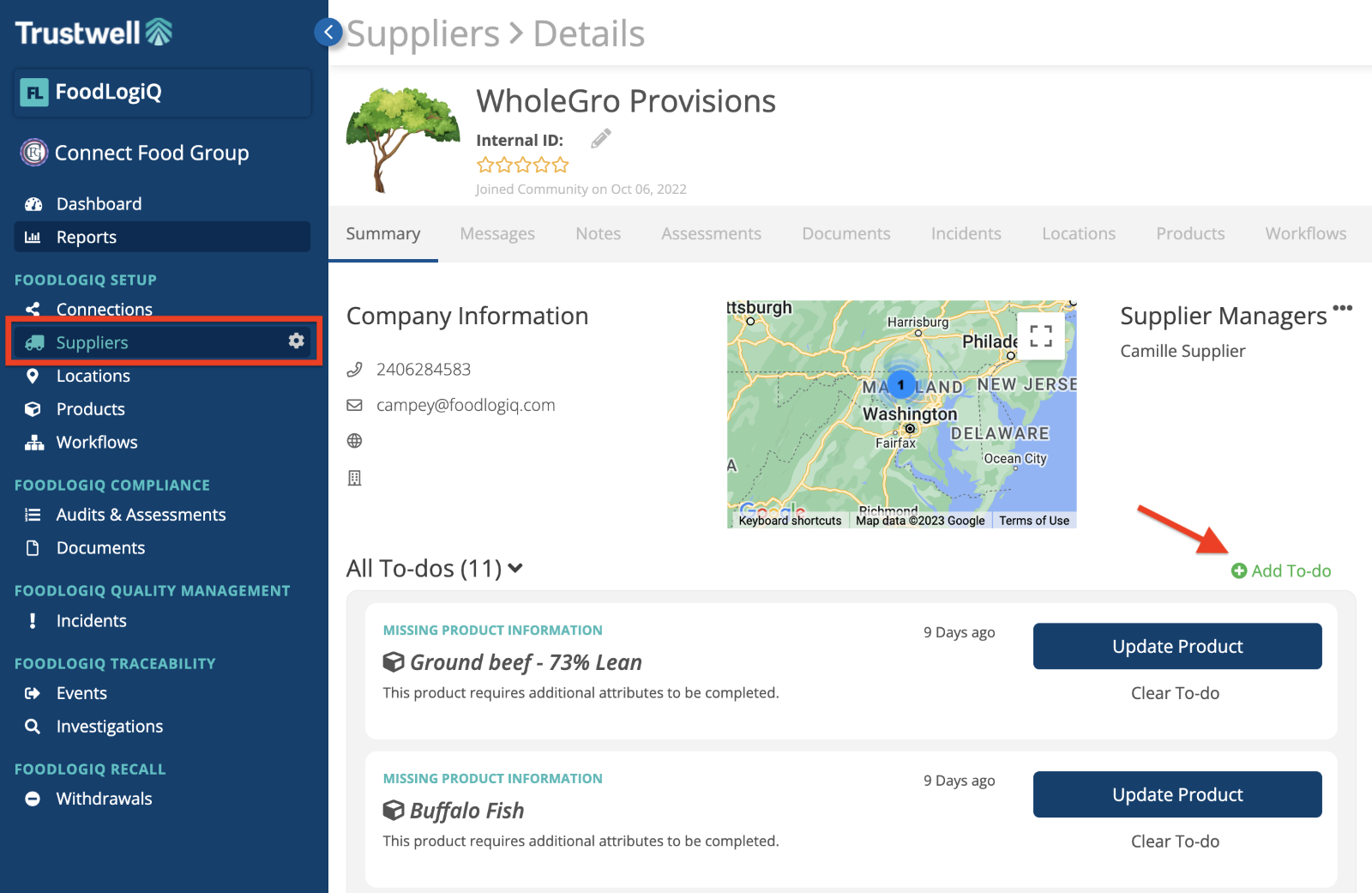
Task: Open the Assessments tab
Action: [x=711, y=233]
